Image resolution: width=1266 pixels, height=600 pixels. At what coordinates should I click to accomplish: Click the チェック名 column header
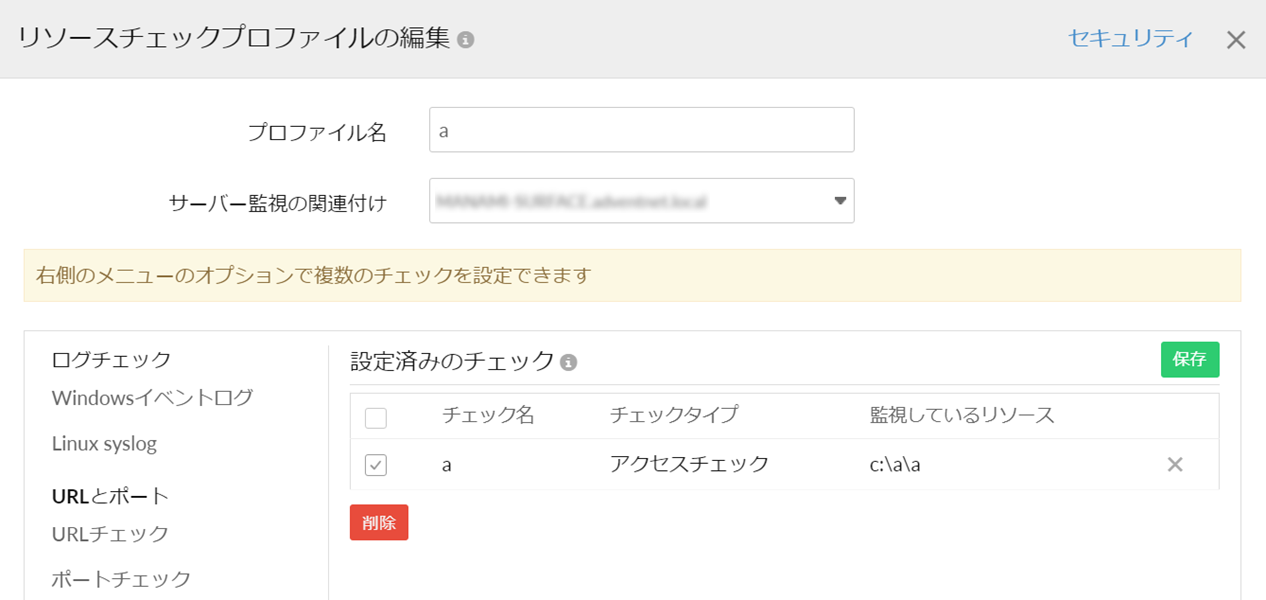click(488, 415)
